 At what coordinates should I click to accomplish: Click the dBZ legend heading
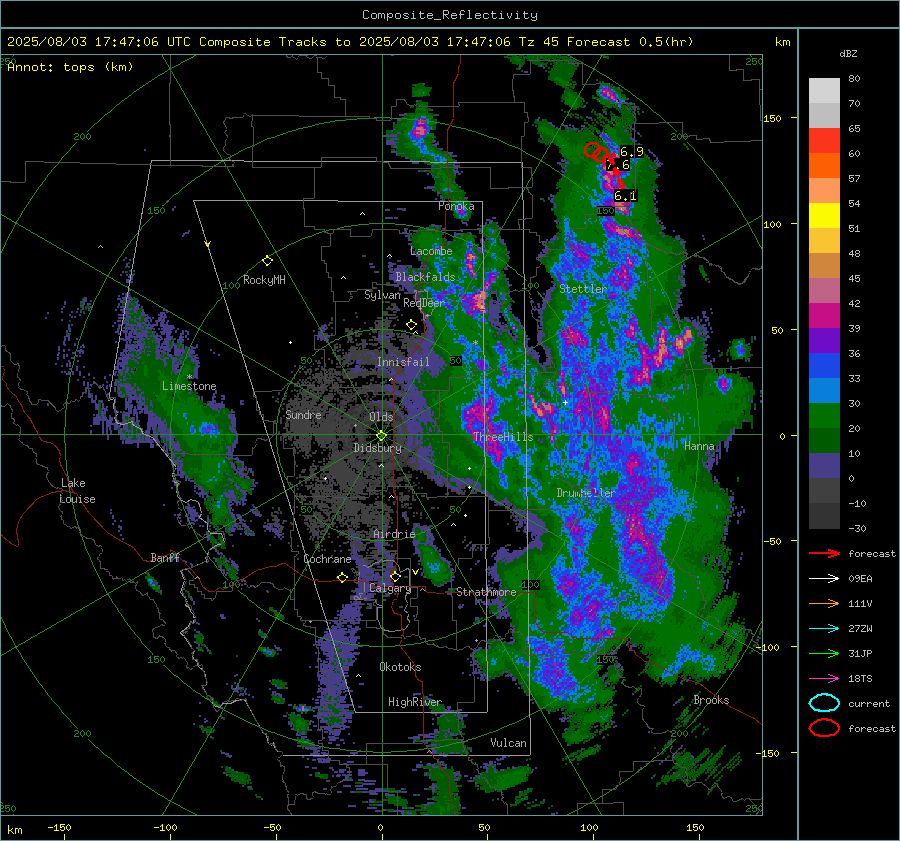point(848,53)
